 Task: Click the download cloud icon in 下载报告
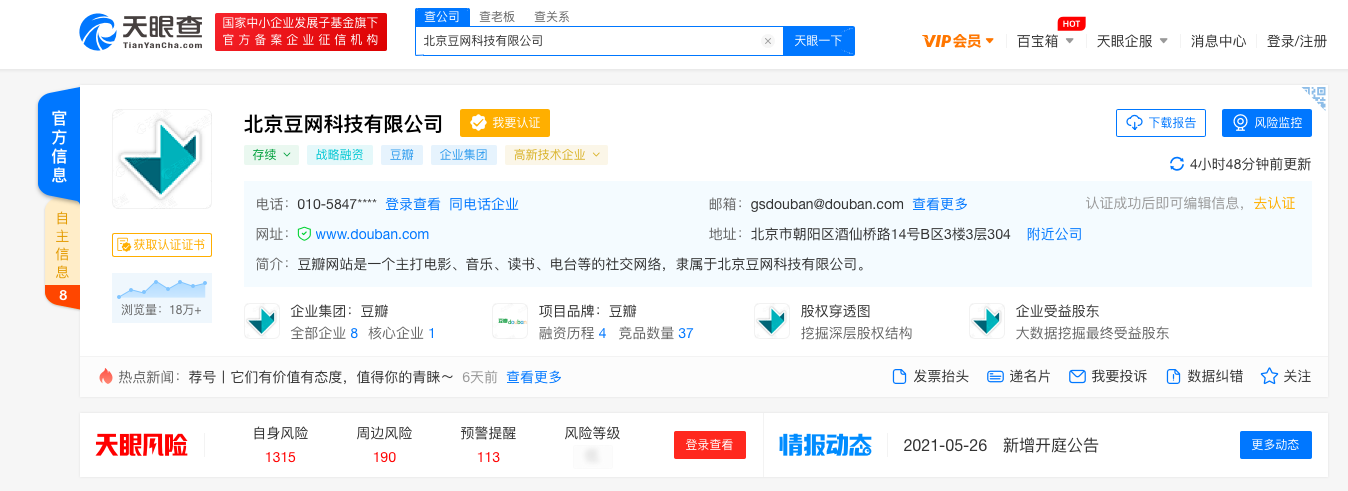[1135, 123]
